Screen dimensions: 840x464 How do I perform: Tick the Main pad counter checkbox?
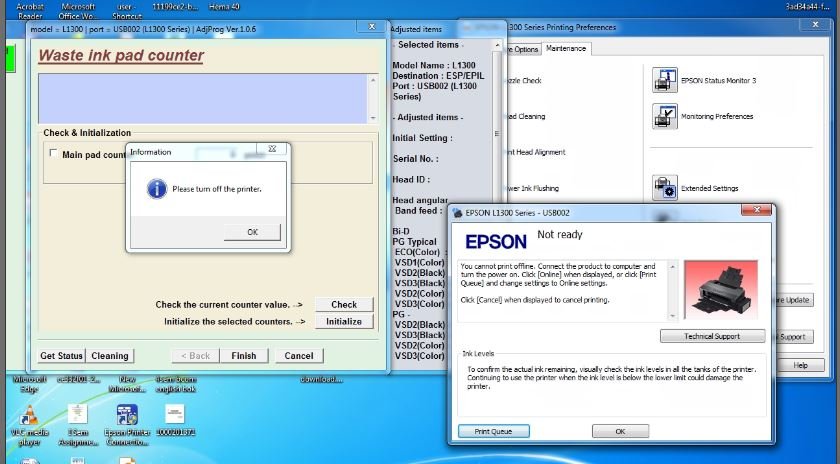pyautogui.click(x=53, y=153)
